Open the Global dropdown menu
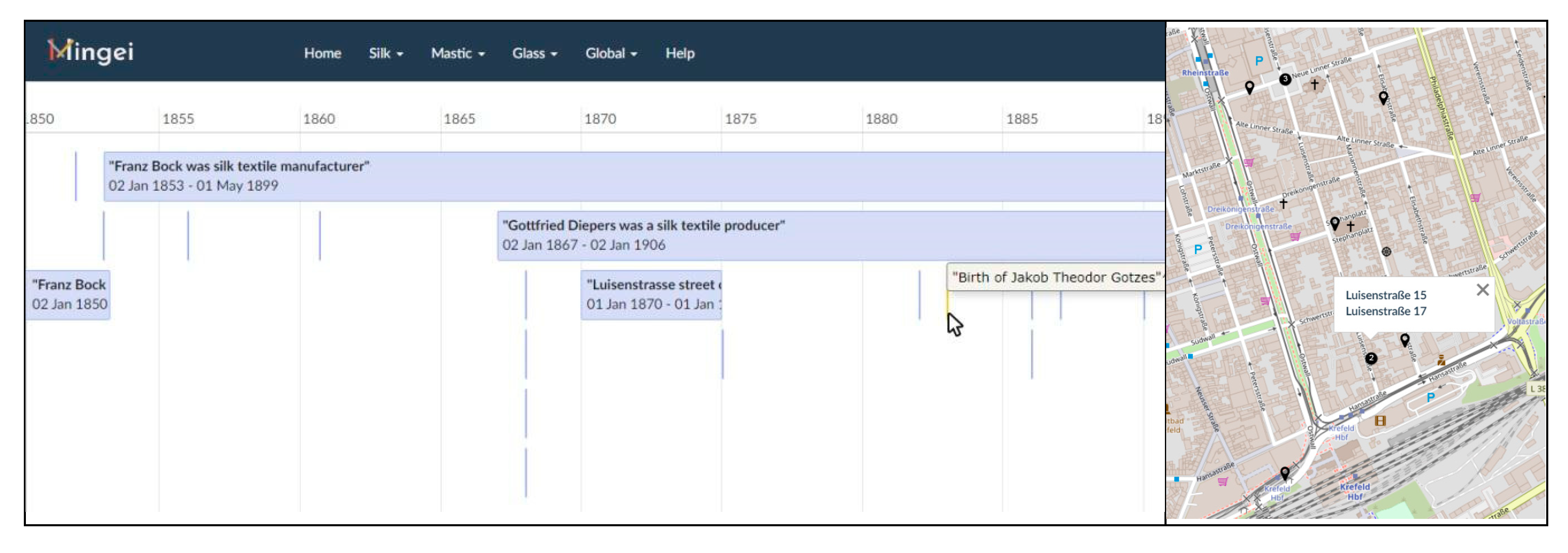 (611, 53)
